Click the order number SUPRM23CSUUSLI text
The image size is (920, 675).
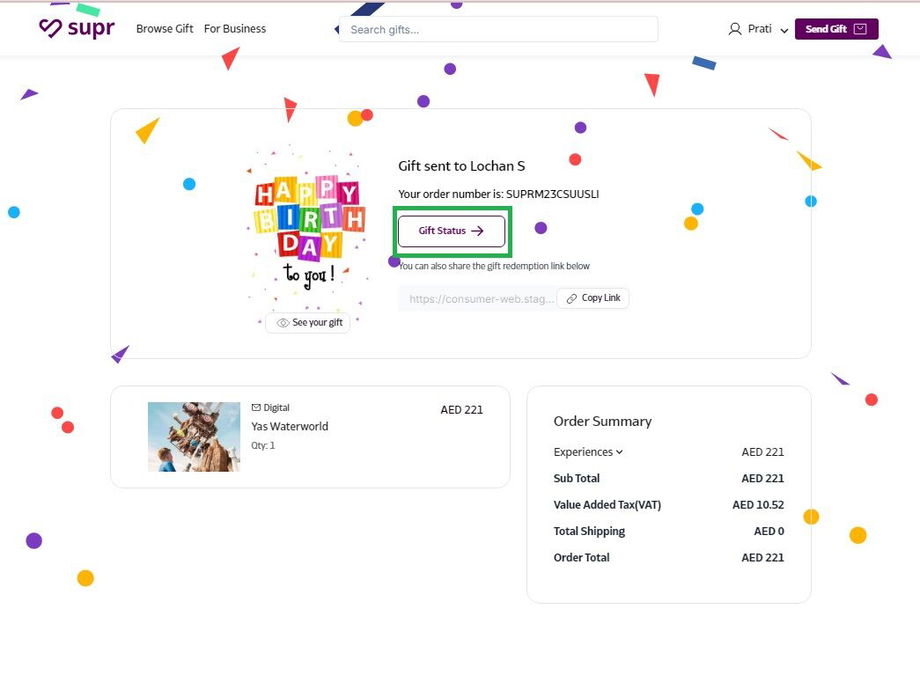tap(552, 194)
